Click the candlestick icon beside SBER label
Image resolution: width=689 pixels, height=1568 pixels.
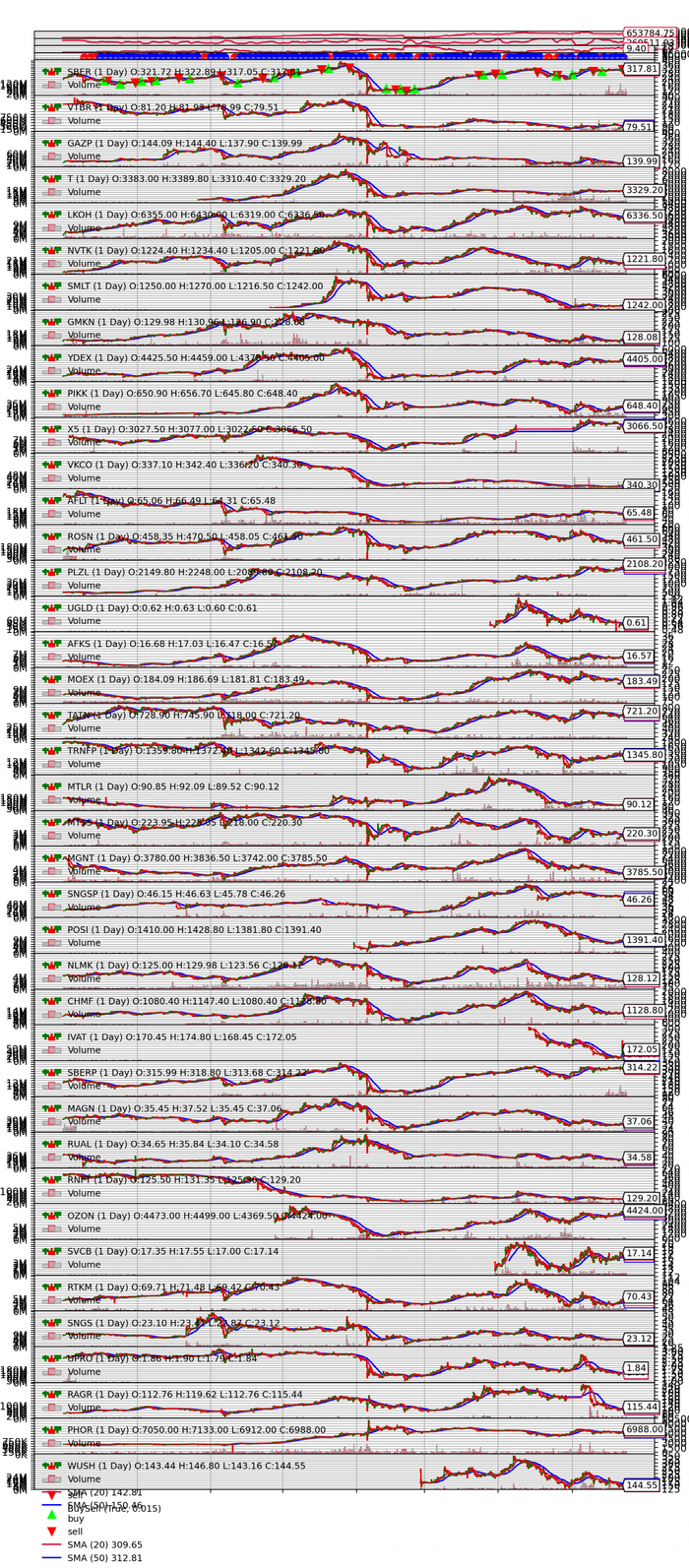52,72
